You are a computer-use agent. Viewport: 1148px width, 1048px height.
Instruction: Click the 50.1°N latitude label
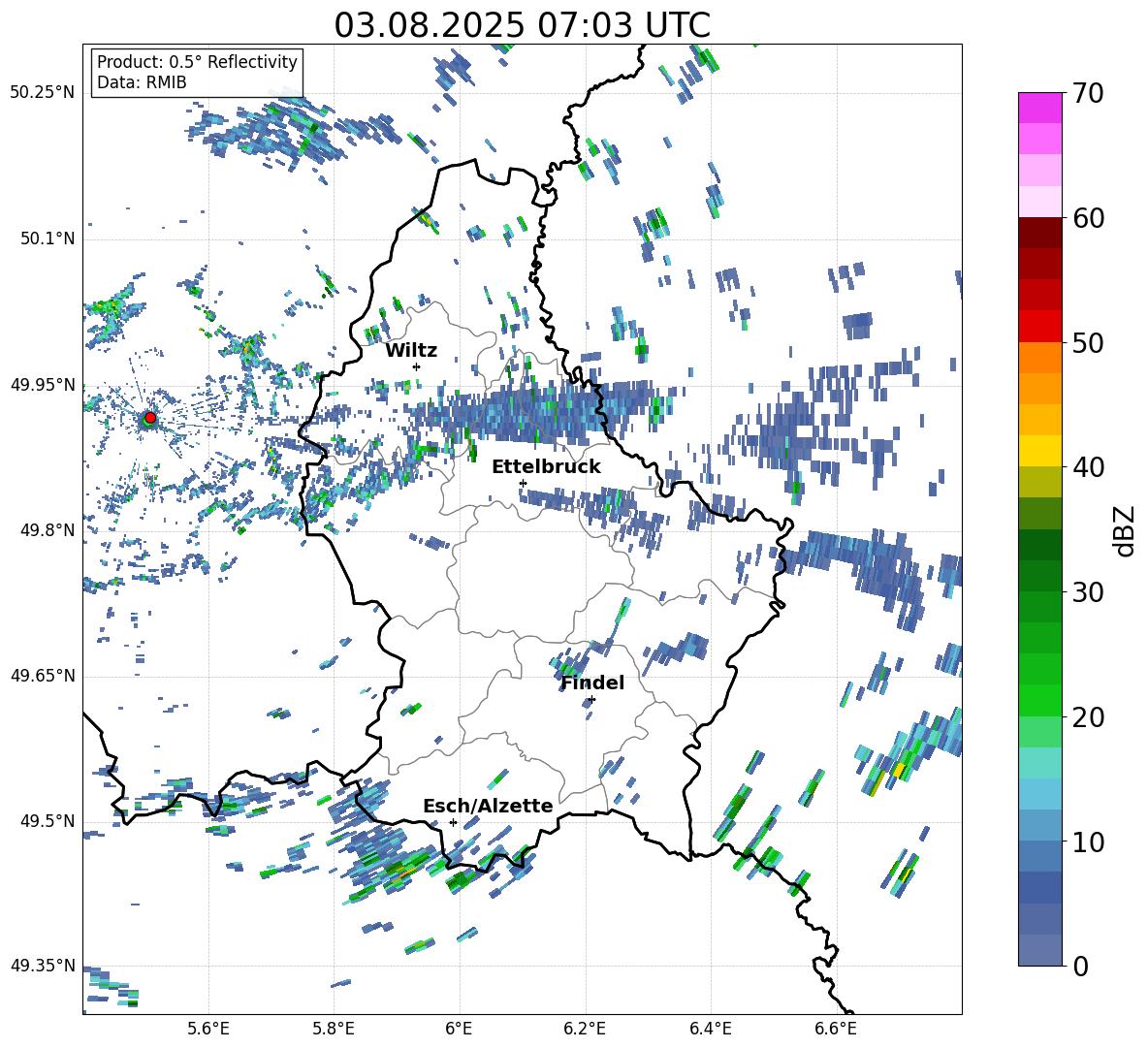tap(47, 238)
